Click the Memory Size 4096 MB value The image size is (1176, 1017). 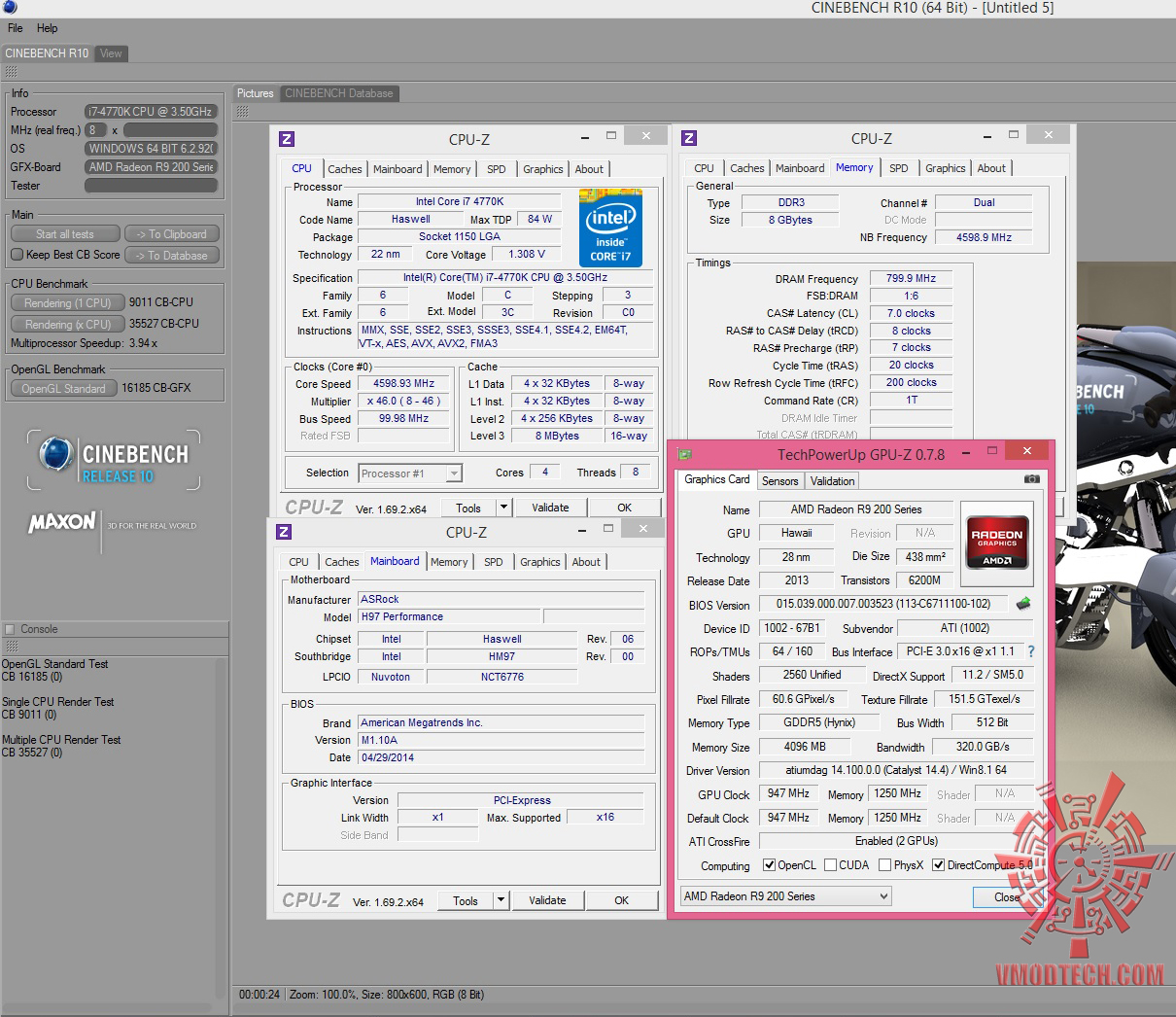tap(805, 747)
